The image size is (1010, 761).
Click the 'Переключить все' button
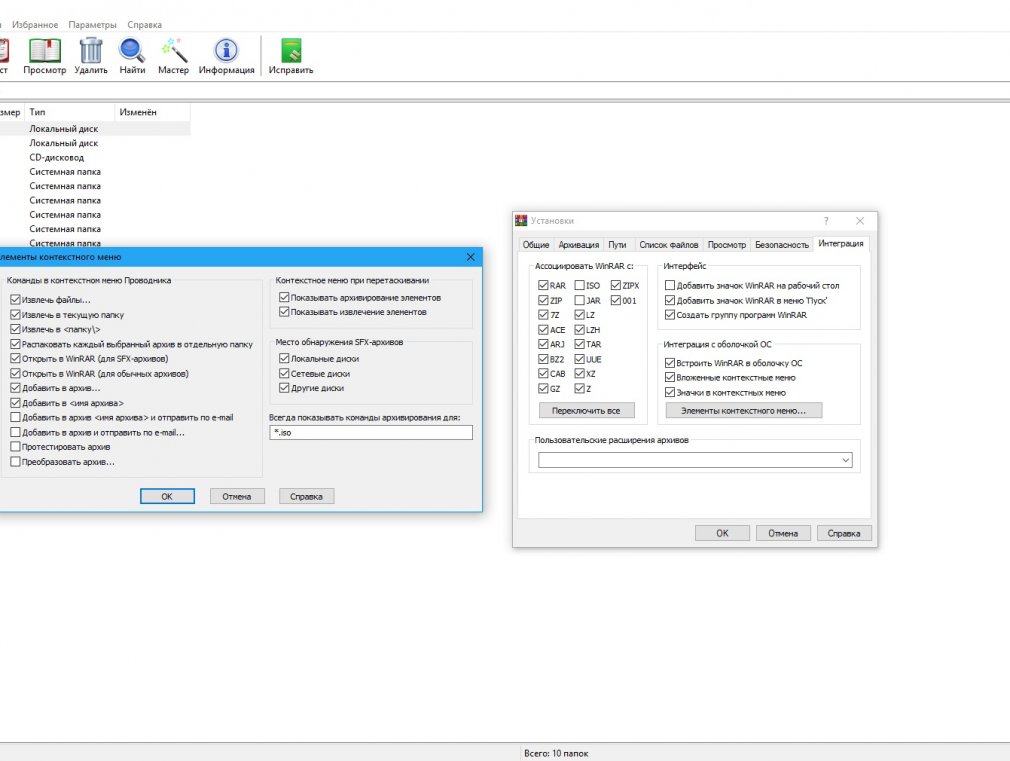coord(586,410)
